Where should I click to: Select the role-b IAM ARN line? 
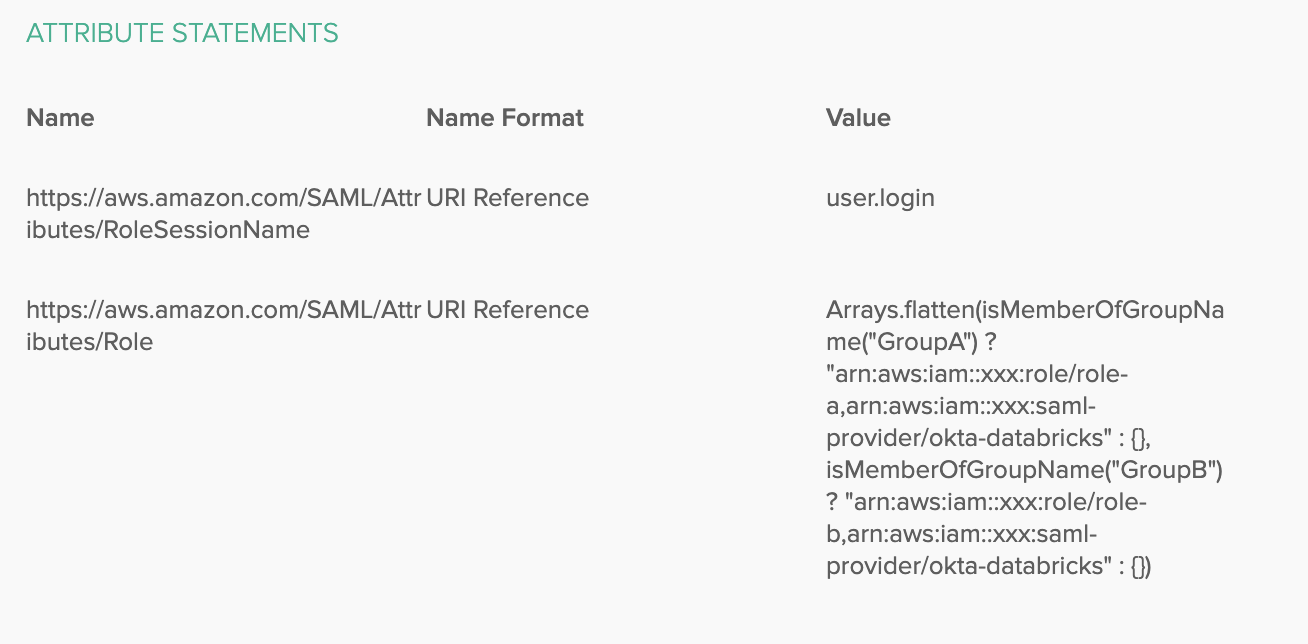[986, 502]
